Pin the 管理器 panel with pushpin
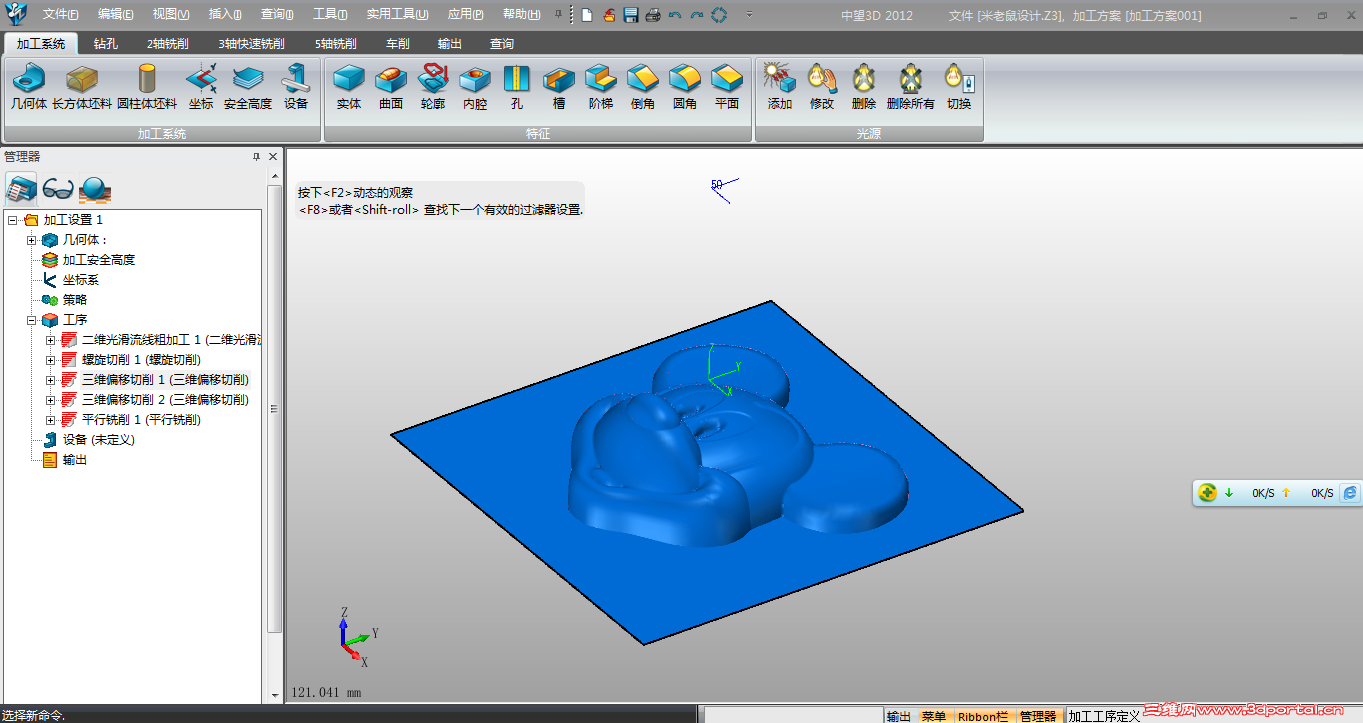Viewport: 1363px width, 723px height. tap(256, 157)
